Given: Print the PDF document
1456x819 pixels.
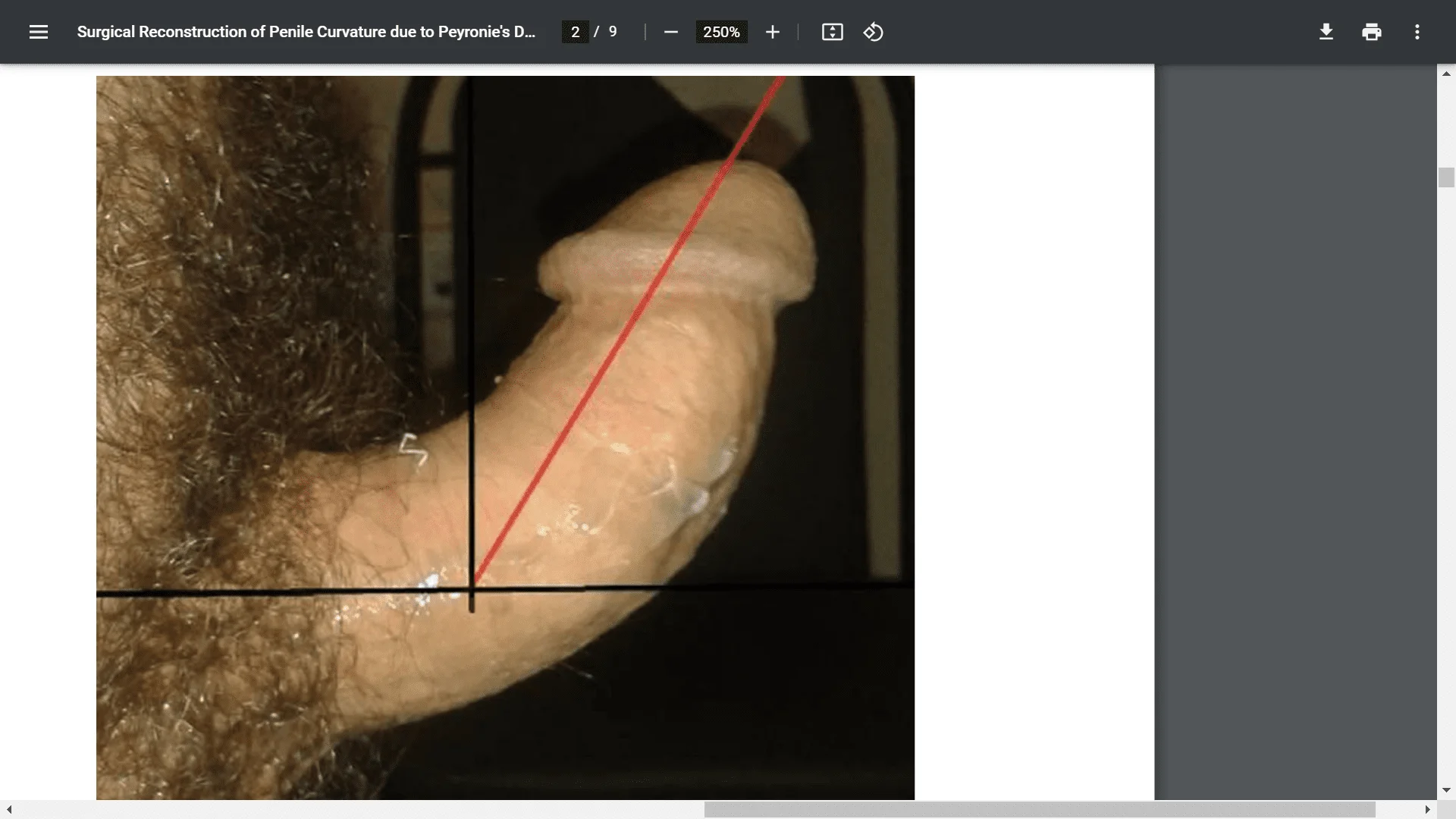Looking at the screenshot, I should (1371, 32).
